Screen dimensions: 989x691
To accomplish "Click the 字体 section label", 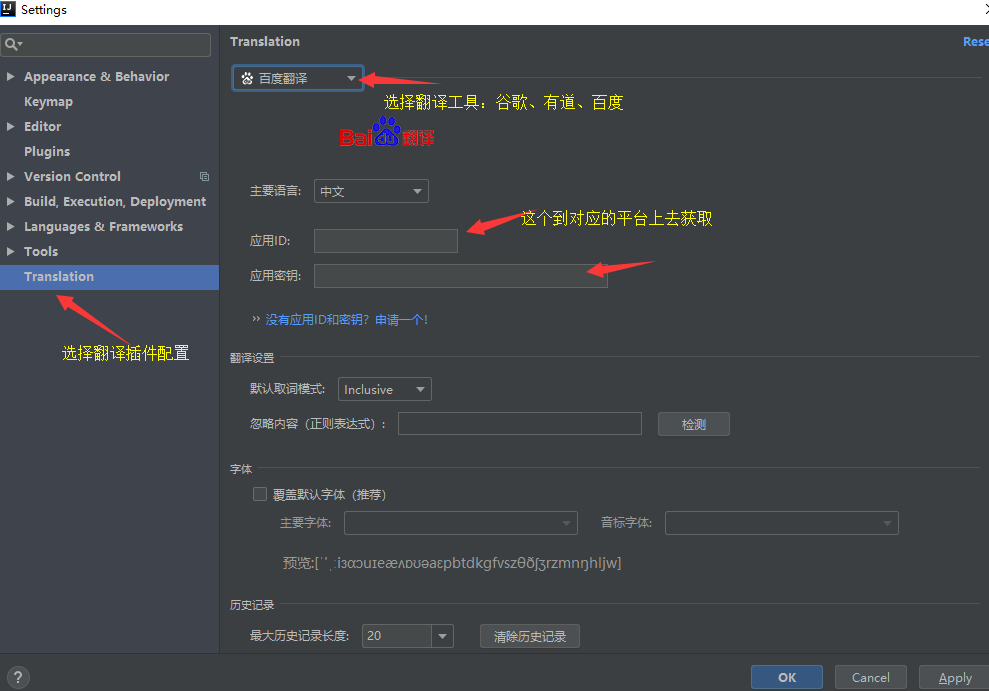I will click(x=241, y=469).
